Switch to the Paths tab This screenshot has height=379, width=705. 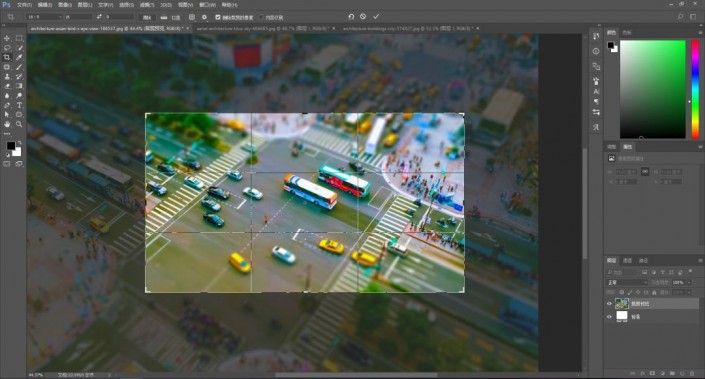643,260
